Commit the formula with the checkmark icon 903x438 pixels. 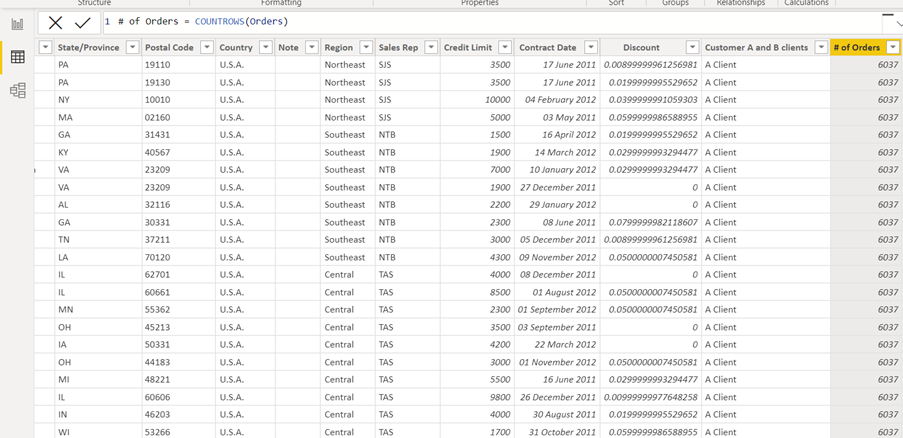[x=83, y=22]
